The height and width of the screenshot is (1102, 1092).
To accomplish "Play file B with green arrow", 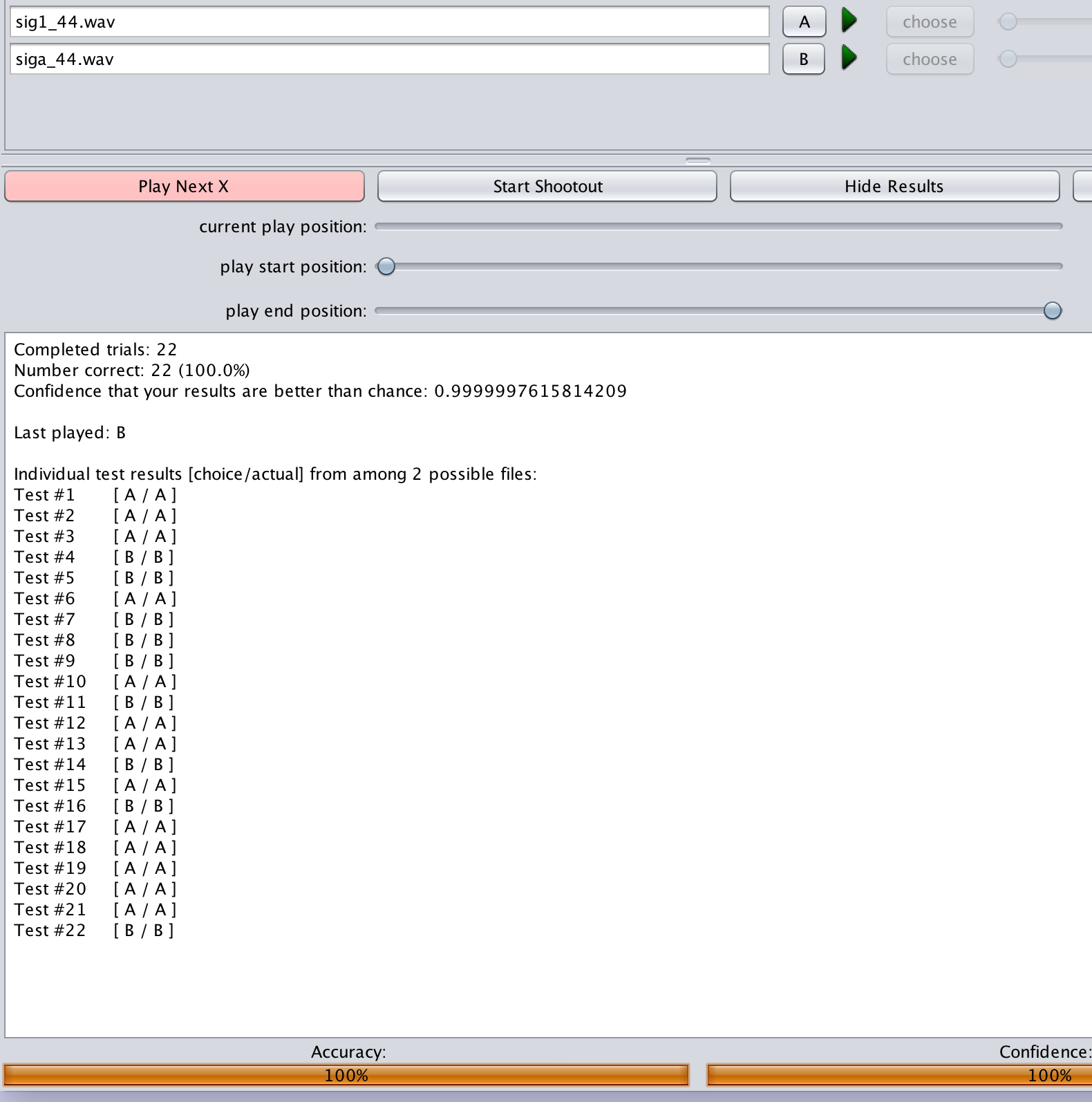I will pos(849,58).
